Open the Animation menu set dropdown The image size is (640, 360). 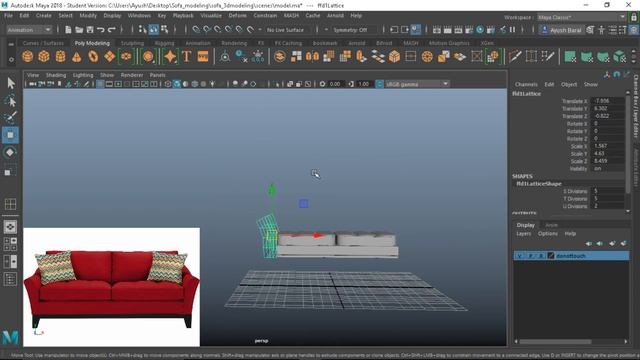pos(29,30)
